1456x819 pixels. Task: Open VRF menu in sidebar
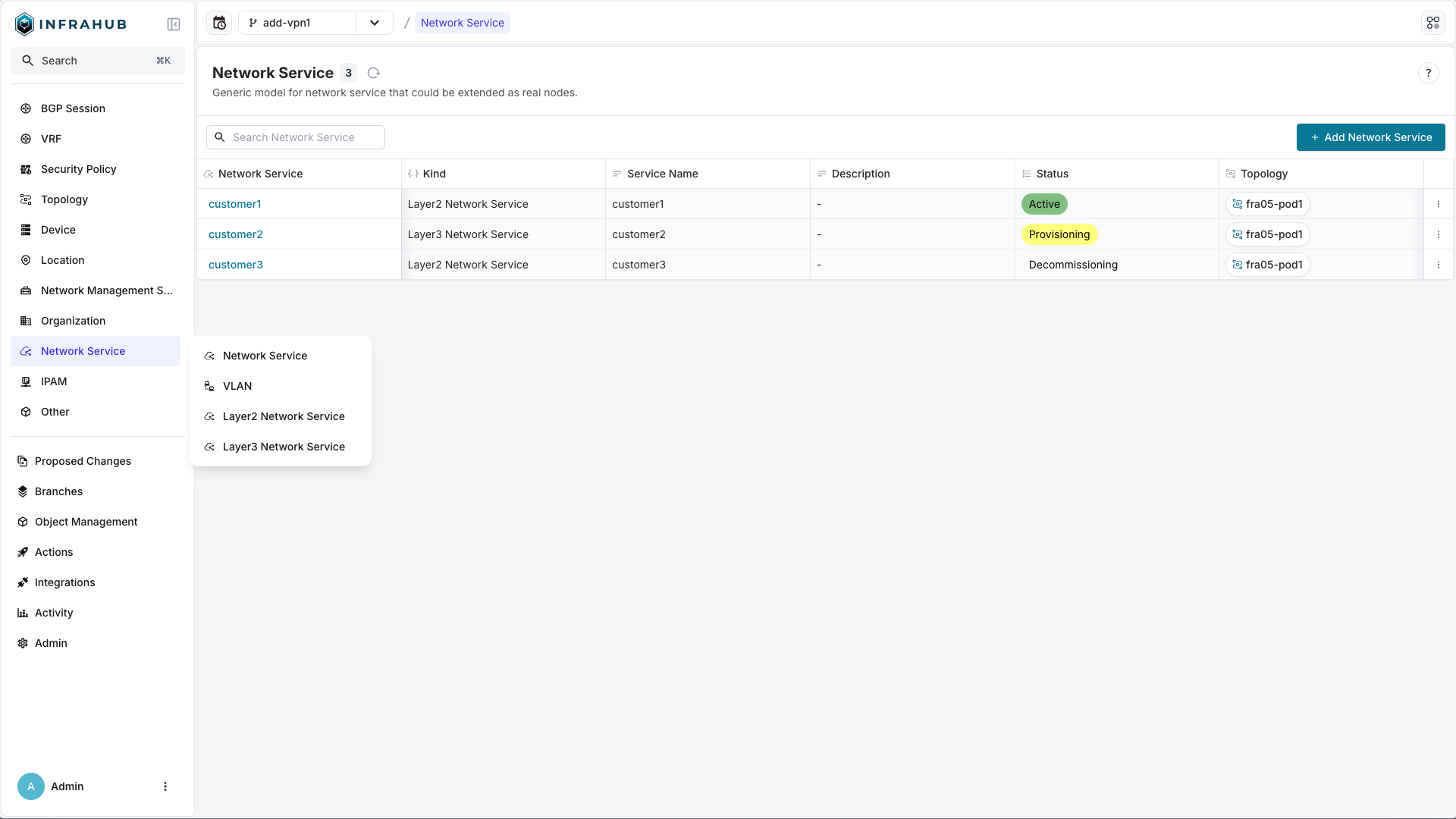pyautogui.click(x=96, y=139)
